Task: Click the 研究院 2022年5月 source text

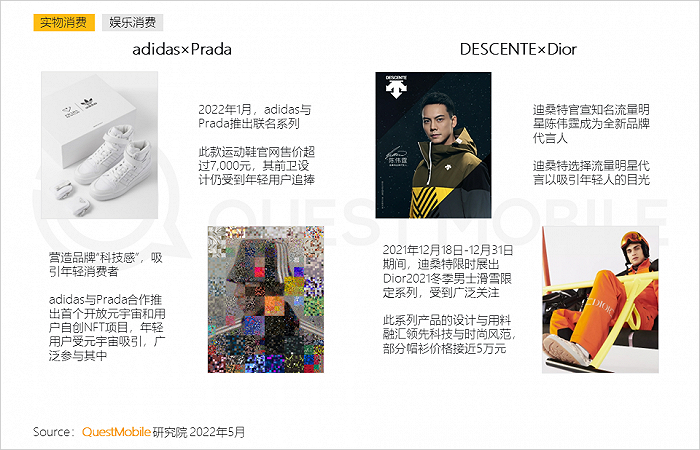Action: coord(199,432)
